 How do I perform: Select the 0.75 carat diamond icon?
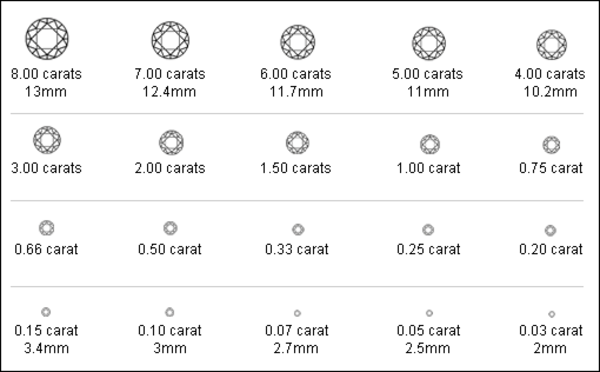(x=551, y=145)
